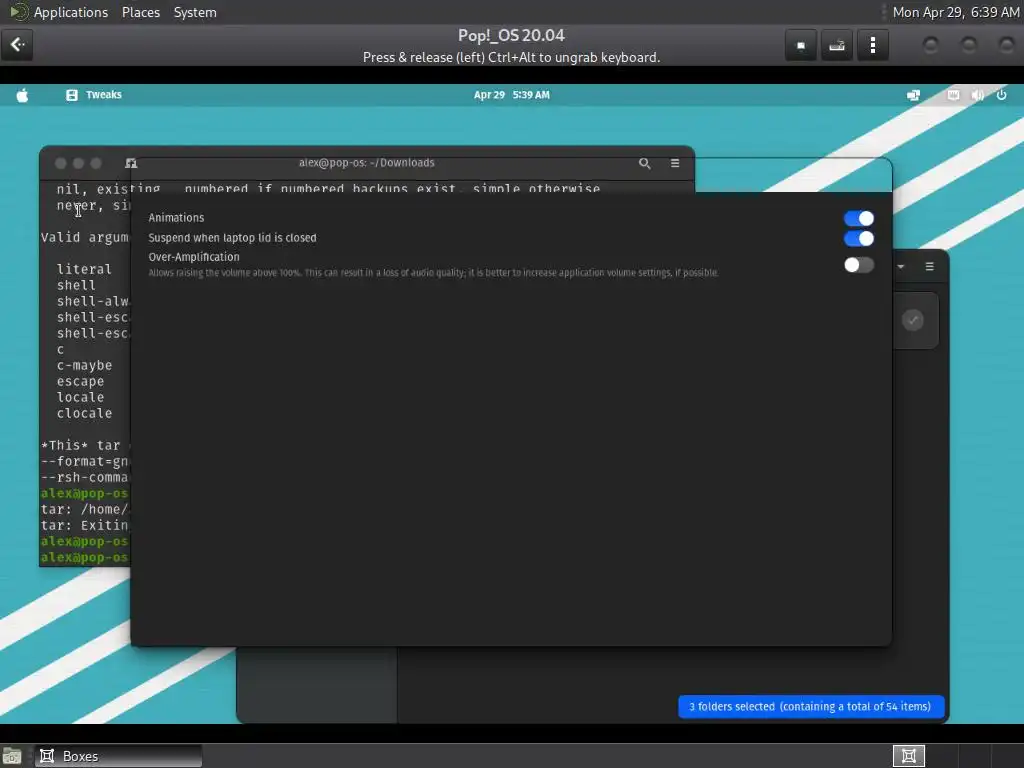Click the last alex@pop-os prompt line
The image size is (1024, 768).
(x=85, y=558)
